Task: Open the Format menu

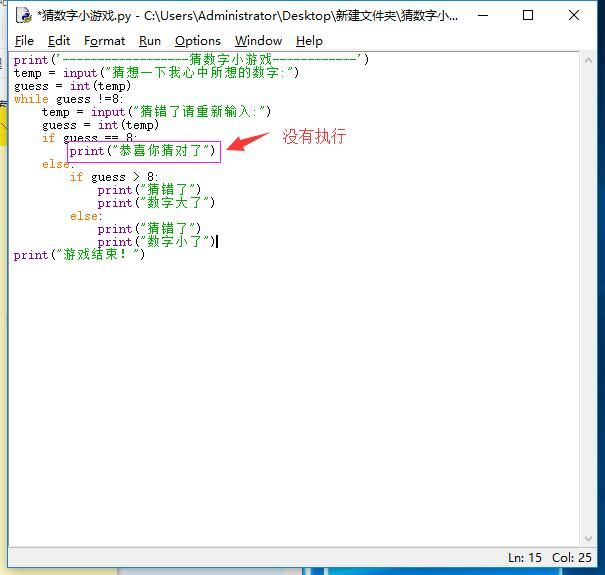Action: (x=104, y=41)
